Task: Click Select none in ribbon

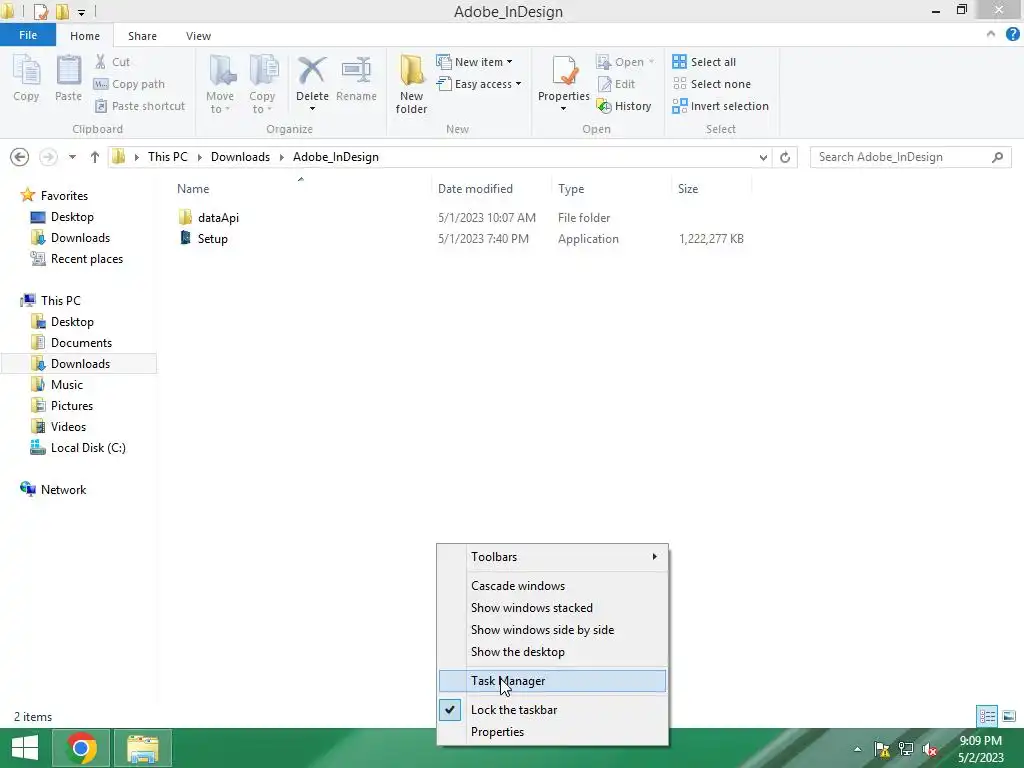Action: pyautogui.click(x=712, y=84)
